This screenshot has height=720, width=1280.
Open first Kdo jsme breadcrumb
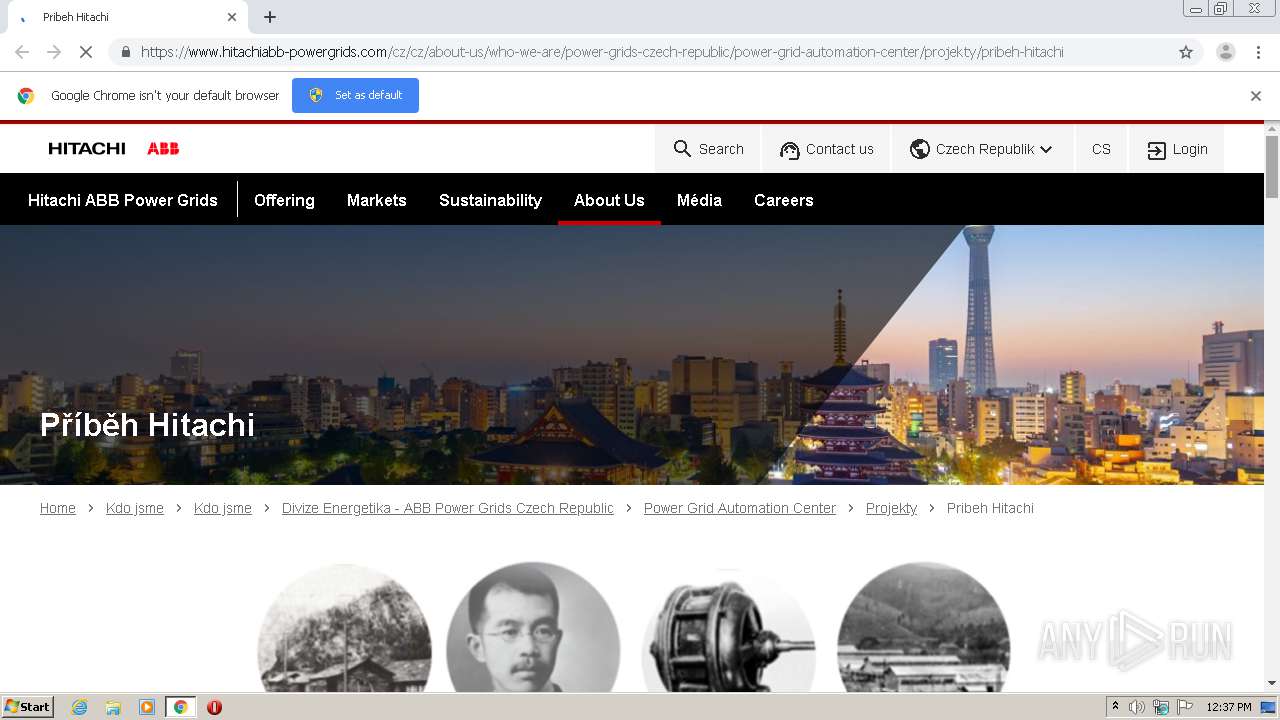click(135, 508)
